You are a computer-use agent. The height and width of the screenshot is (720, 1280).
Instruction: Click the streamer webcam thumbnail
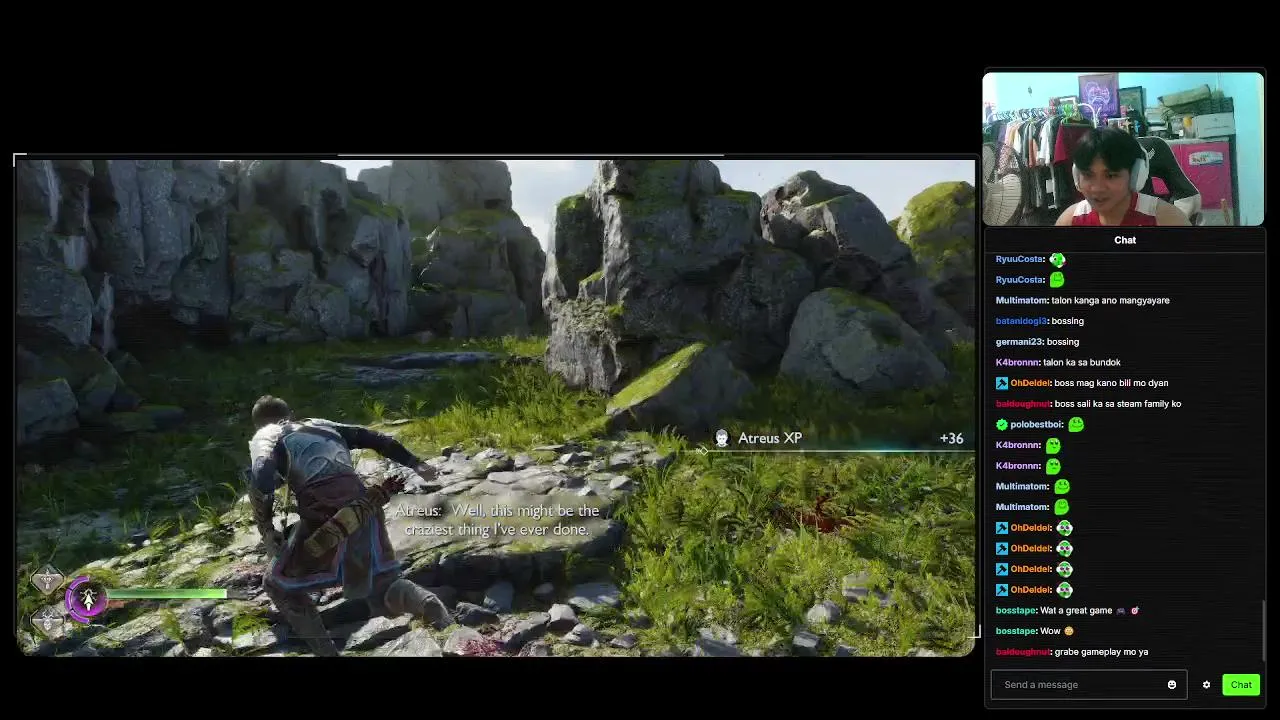1123,149
